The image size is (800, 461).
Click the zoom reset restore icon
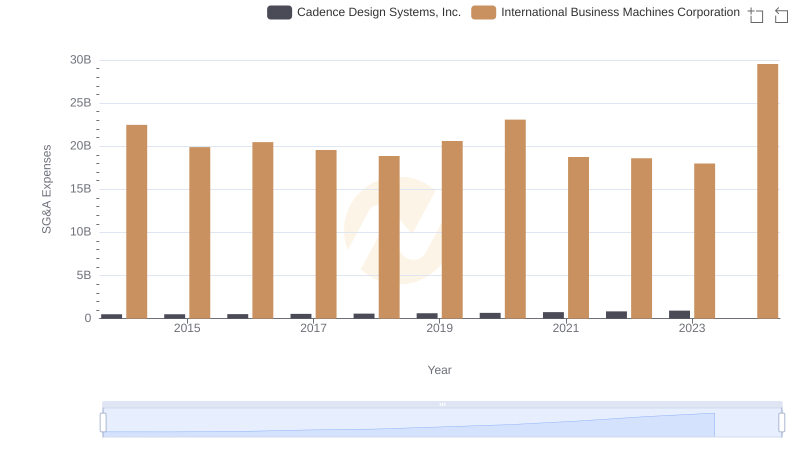tap(781, 15)
